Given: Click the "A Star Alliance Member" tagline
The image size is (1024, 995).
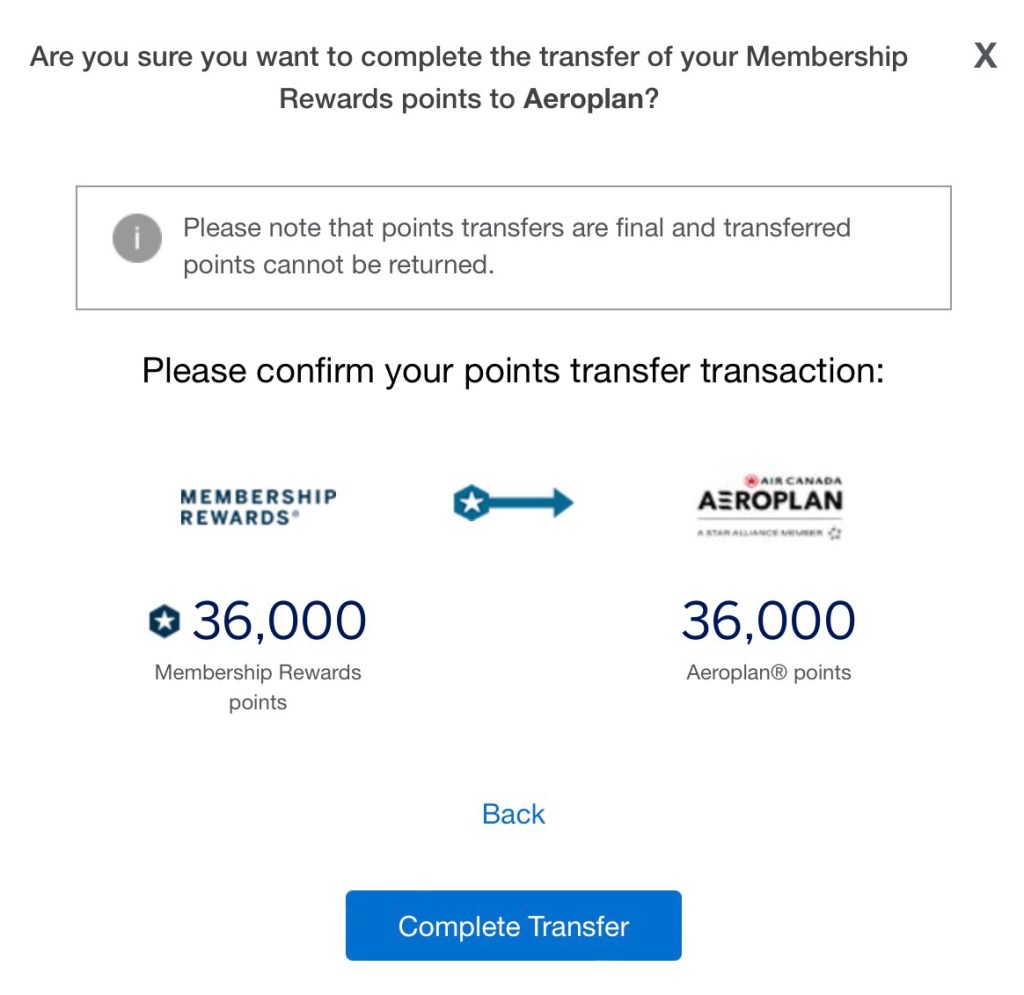Looking at the screenshot, I should (x=760, y=534).
